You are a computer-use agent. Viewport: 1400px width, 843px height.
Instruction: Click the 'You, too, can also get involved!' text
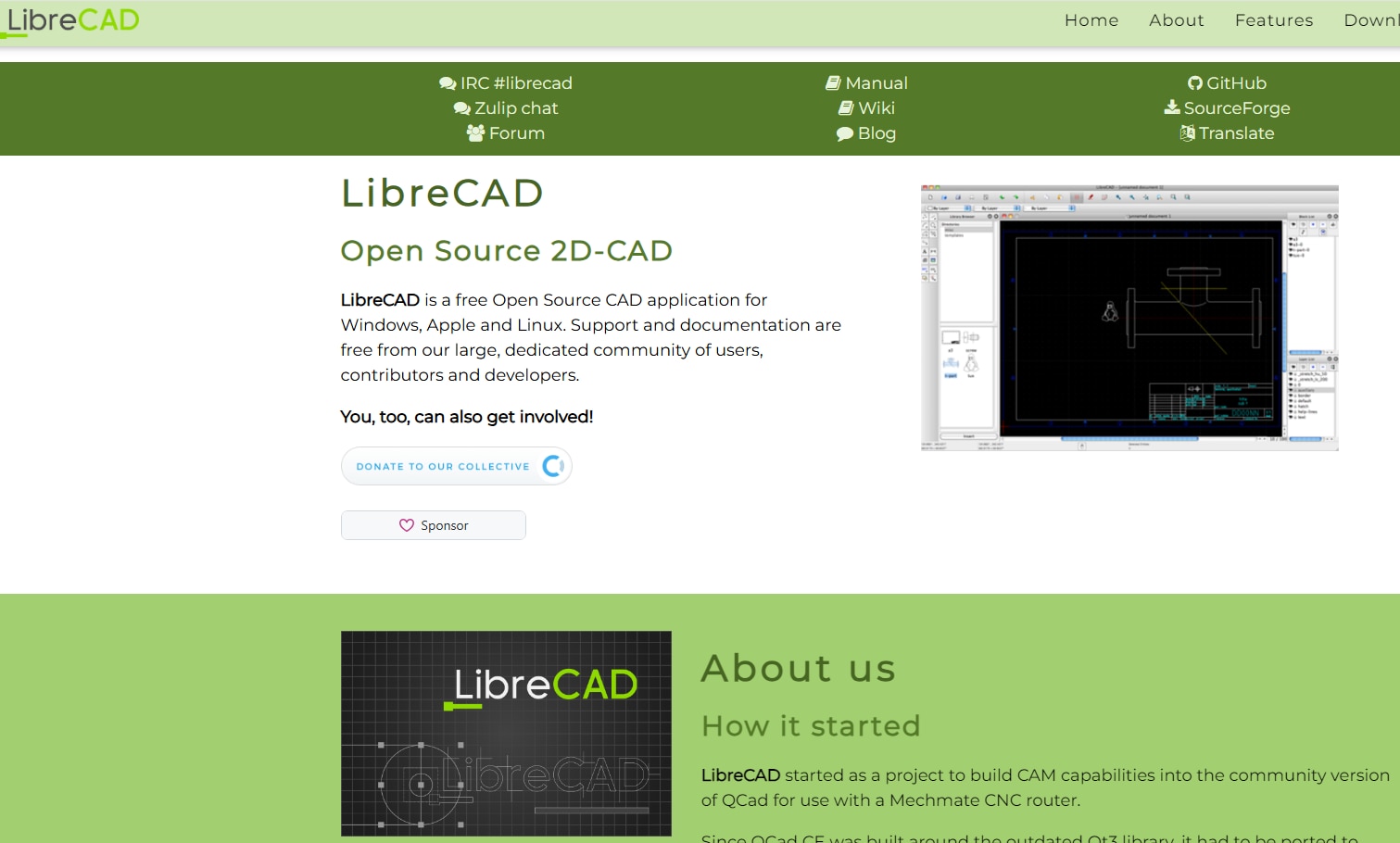467,417
